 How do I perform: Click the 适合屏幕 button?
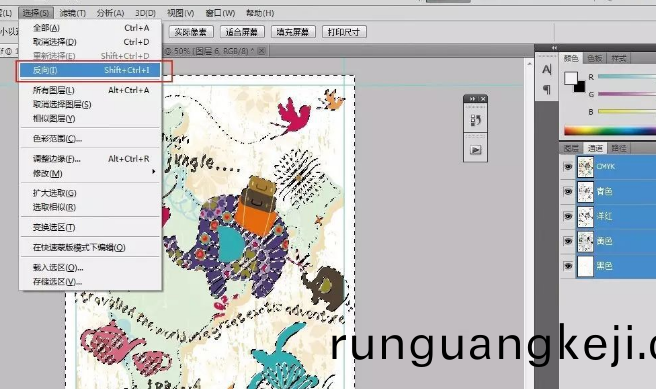pyautogui.click(x=242, y=32)
